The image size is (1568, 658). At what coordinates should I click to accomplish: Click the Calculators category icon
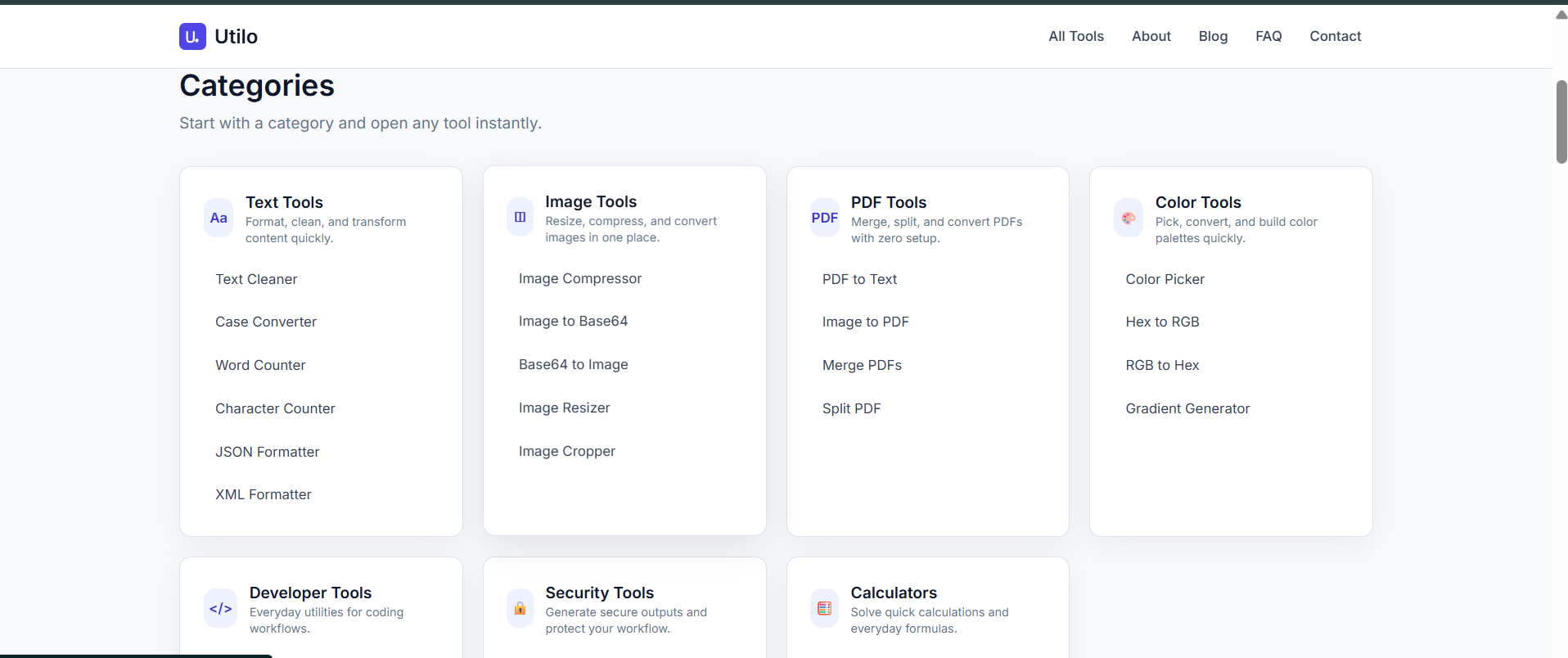[824, 608]
